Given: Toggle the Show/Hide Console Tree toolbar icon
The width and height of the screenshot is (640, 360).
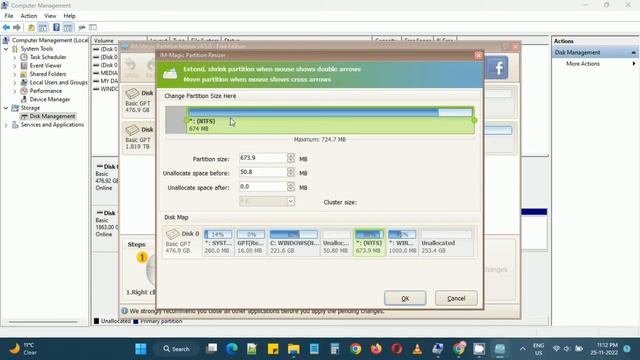Looking at the screenshot, I should [43, 27].
